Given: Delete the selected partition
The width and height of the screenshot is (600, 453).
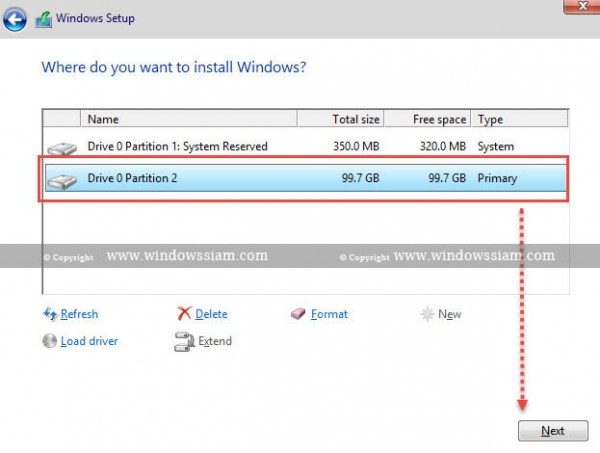Looking at the screenshot, I should coord(211,314).
